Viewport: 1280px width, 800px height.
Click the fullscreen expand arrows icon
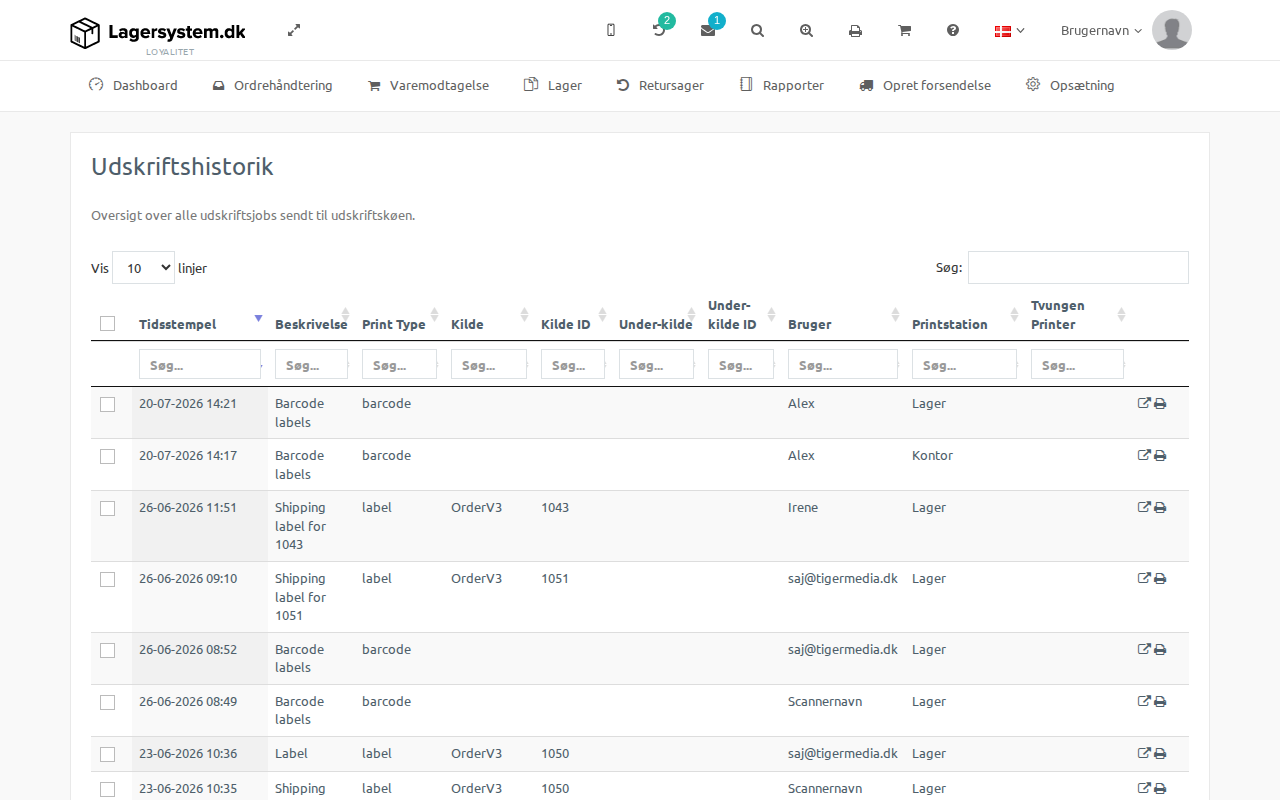pyautogui.click(x=294, y=30)
